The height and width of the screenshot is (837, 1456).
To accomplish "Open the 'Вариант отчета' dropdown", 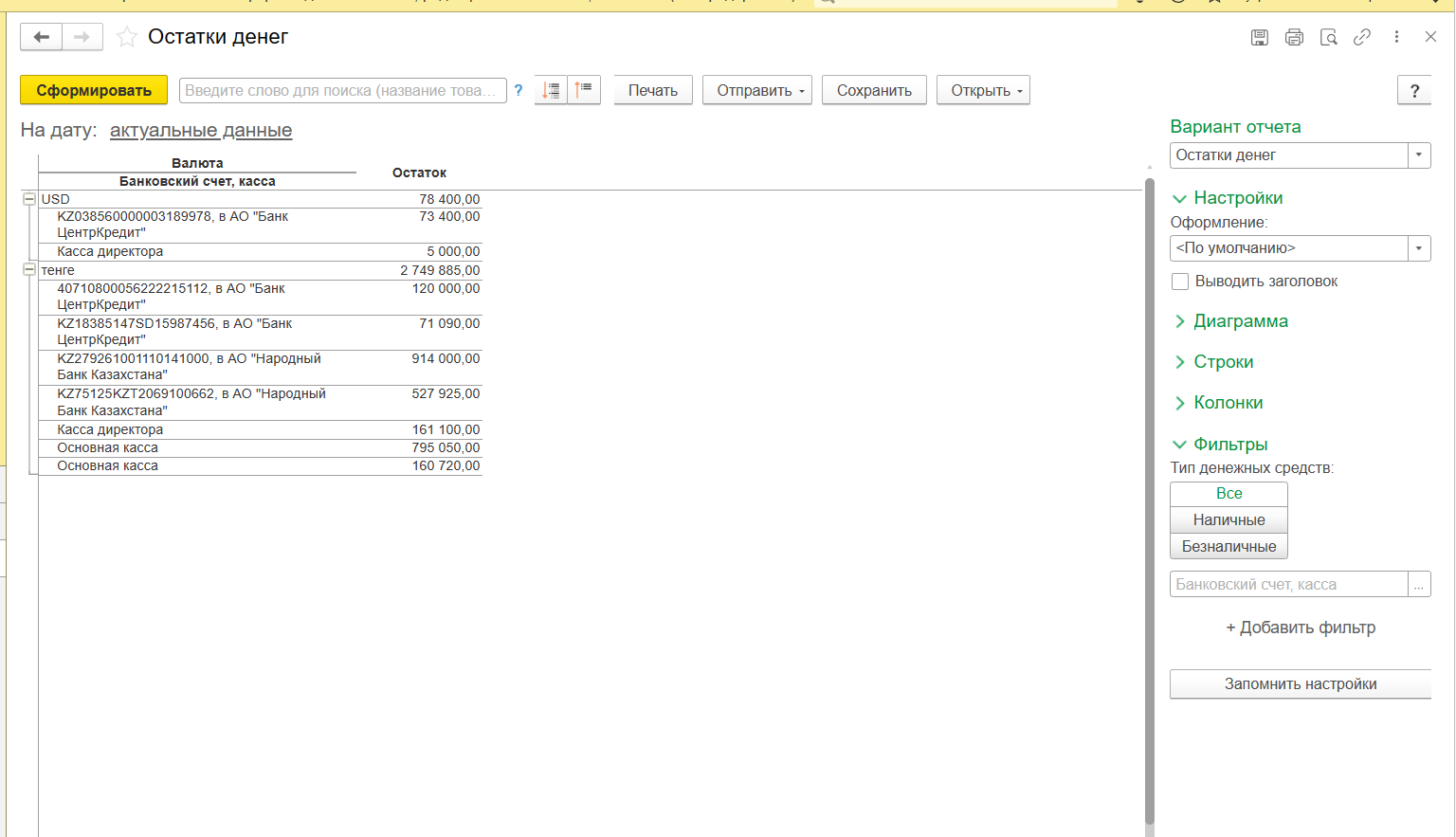I will click(1418, 155).
